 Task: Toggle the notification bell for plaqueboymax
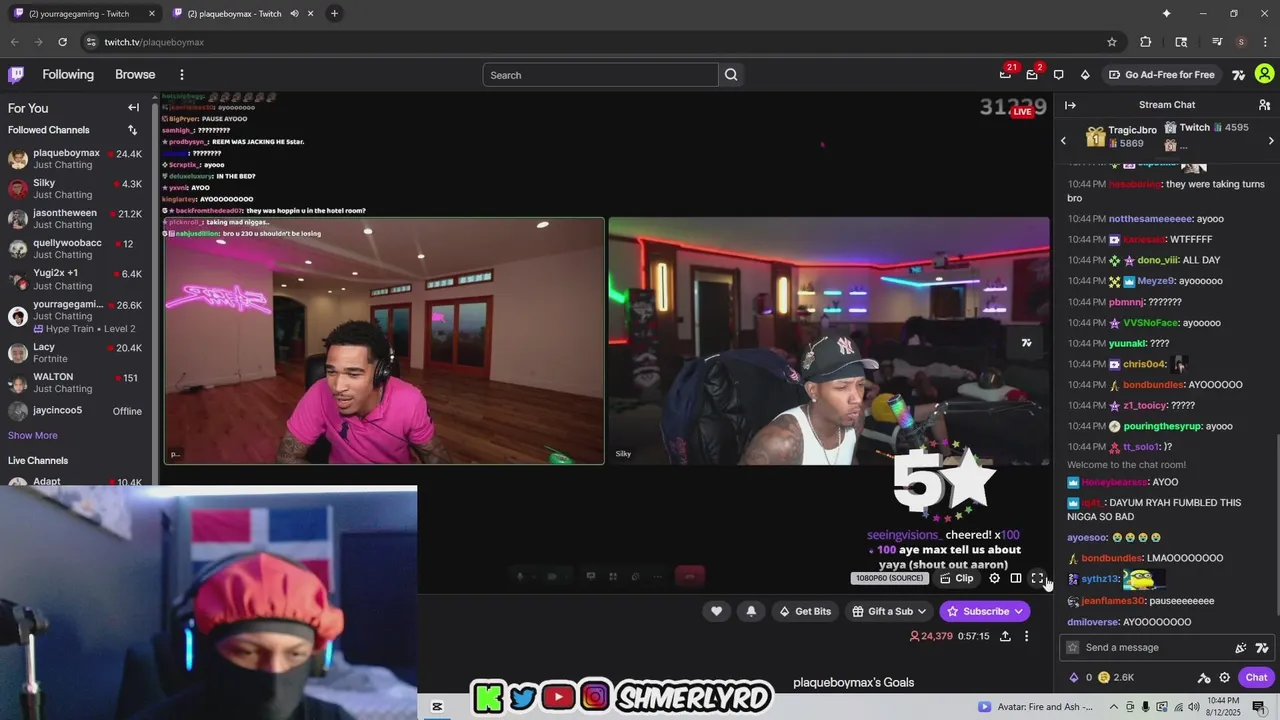tap(751, 611)
